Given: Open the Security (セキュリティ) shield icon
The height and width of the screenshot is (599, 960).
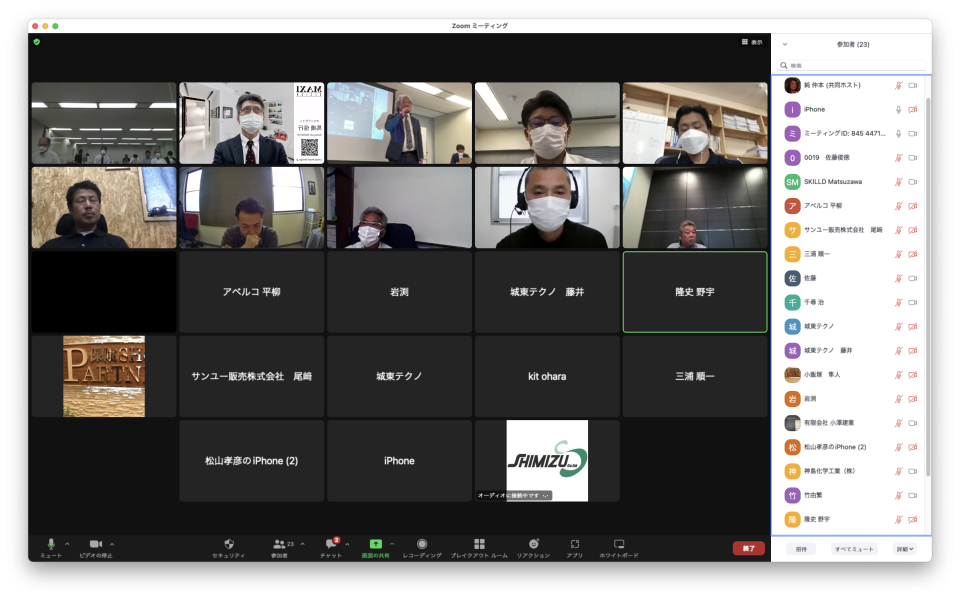Looking at the screenshot, I should (x=229, y=544).
